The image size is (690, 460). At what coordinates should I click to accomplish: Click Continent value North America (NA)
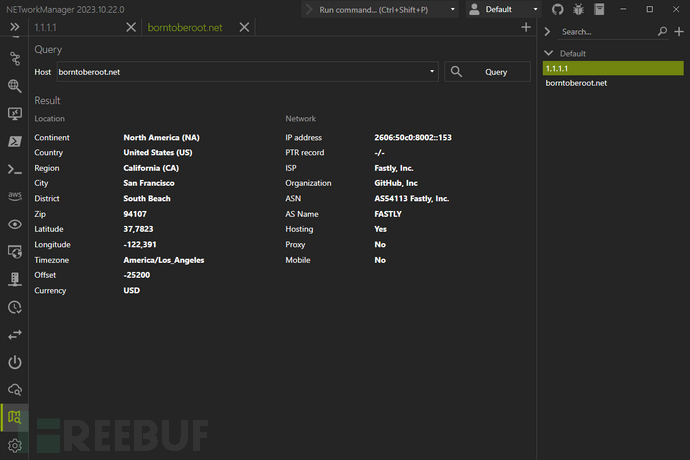point(161,137)
